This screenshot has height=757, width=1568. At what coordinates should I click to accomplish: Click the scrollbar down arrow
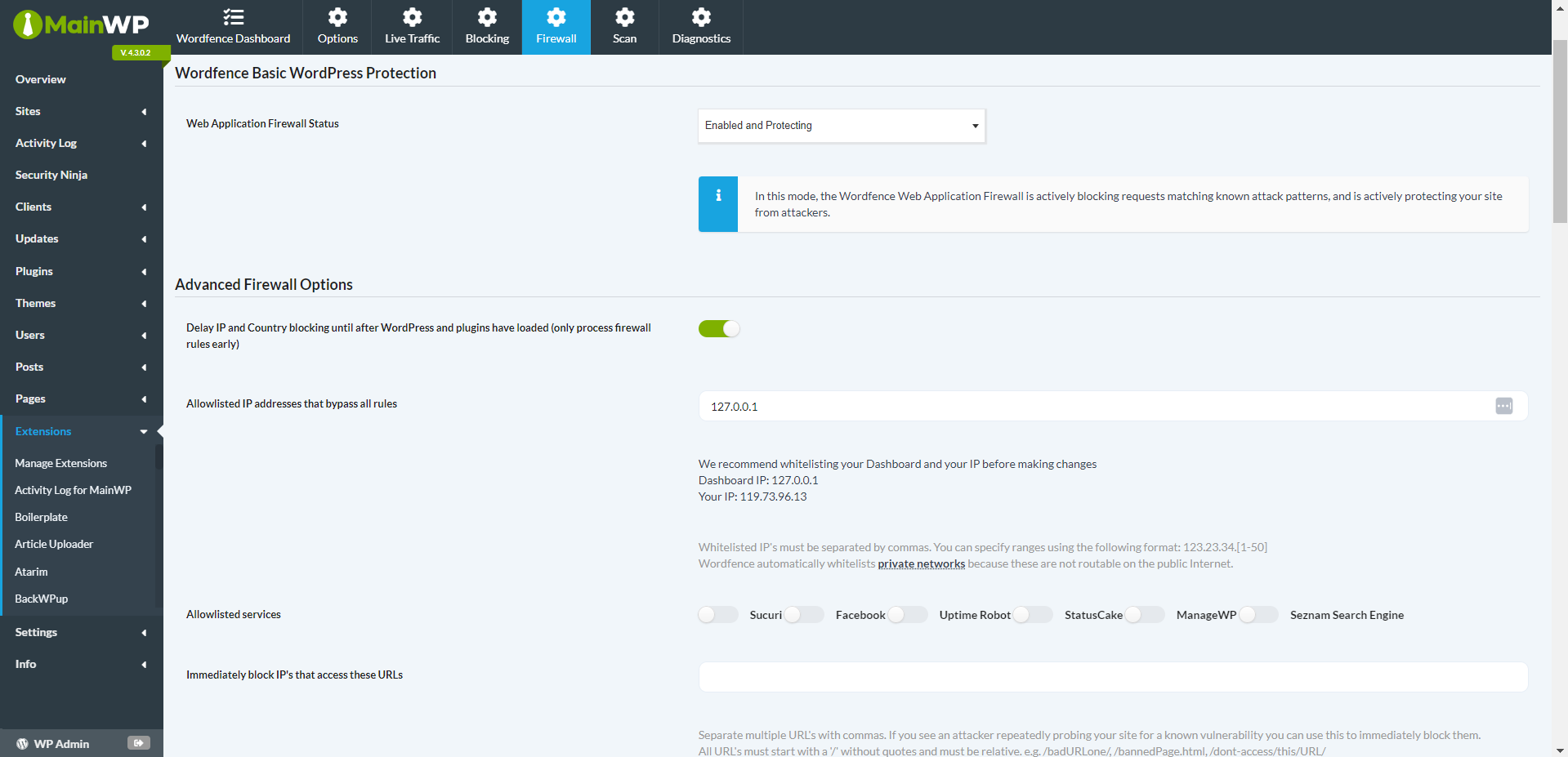[1560, 750]
